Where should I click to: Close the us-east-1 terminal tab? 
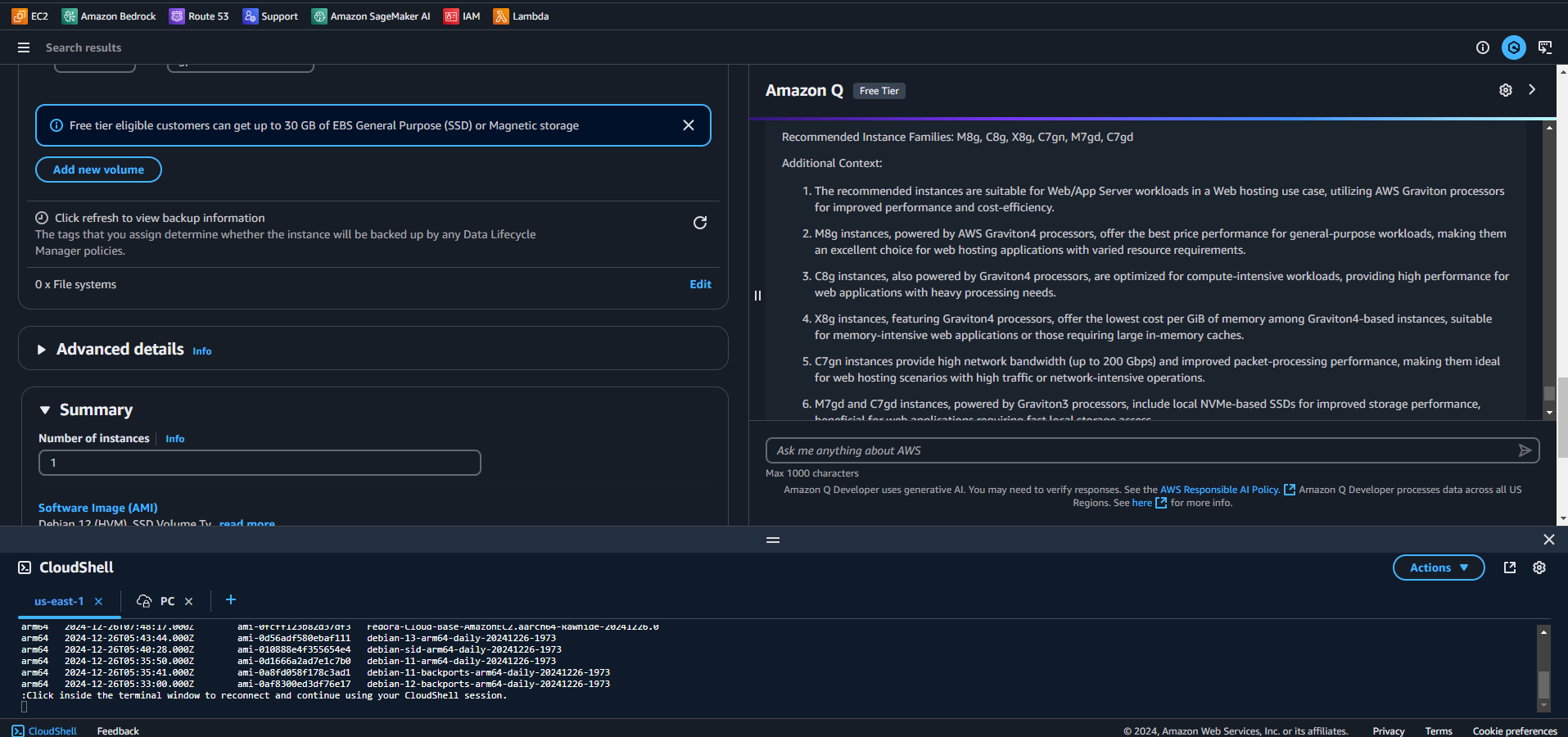[x=98, y=601]
